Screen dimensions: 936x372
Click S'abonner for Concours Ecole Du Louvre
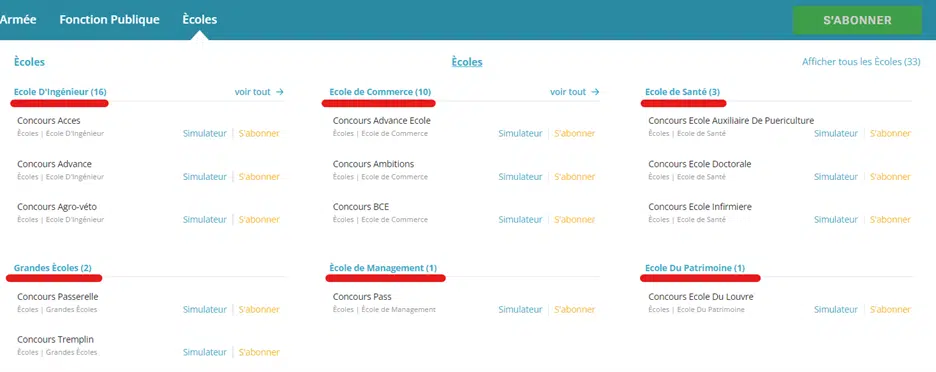[x=891, y=310]
